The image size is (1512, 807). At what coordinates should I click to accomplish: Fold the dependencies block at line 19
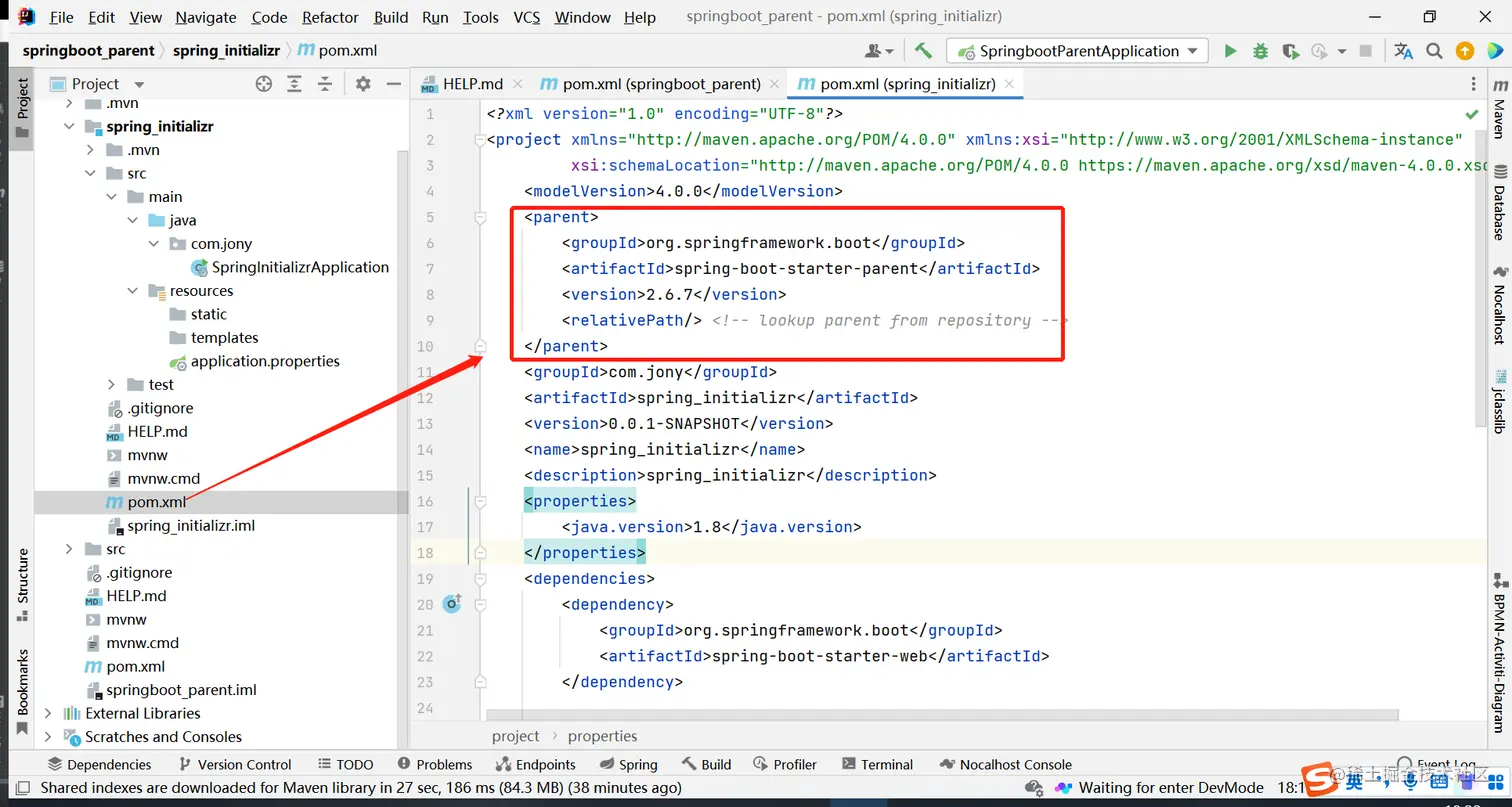click(480, 579)
